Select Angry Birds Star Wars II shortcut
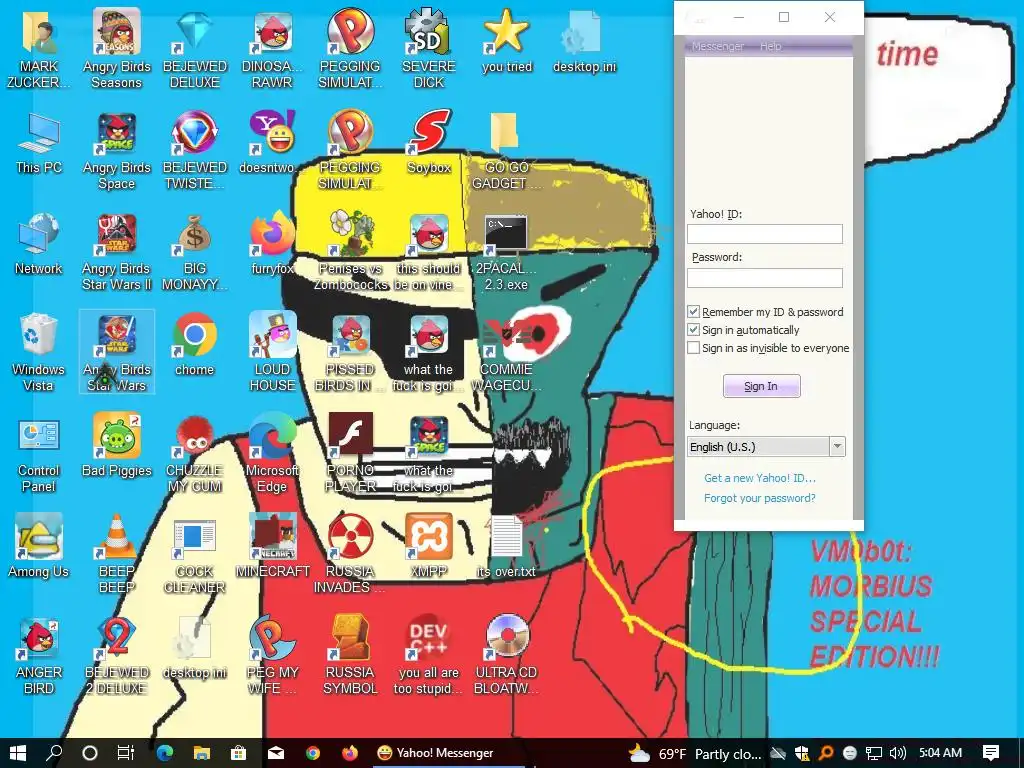The height and width of the screenshot is (768, 1024). (x=116, y=252)
